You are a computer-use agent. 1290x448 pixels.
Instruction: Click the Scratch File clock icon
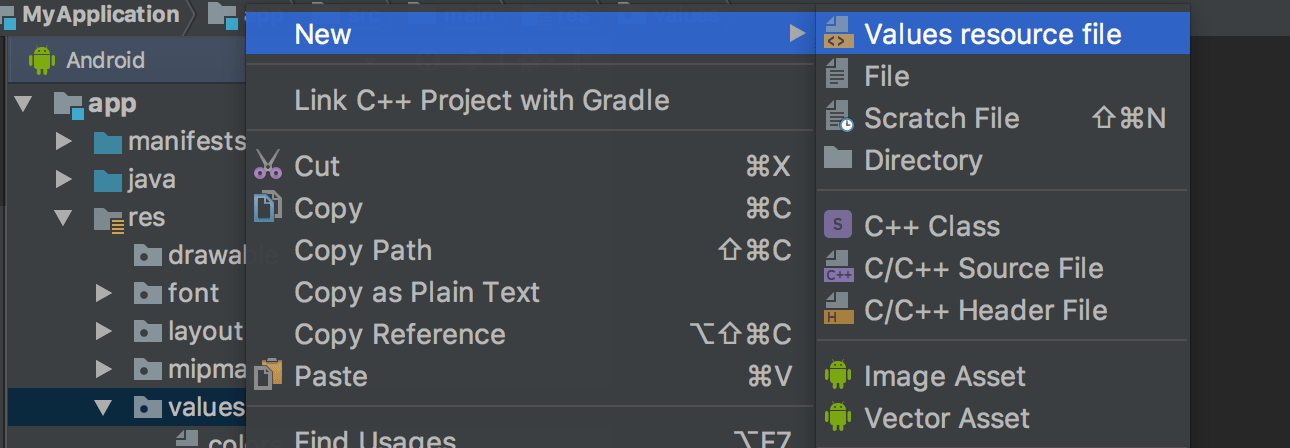pos(838,118)
